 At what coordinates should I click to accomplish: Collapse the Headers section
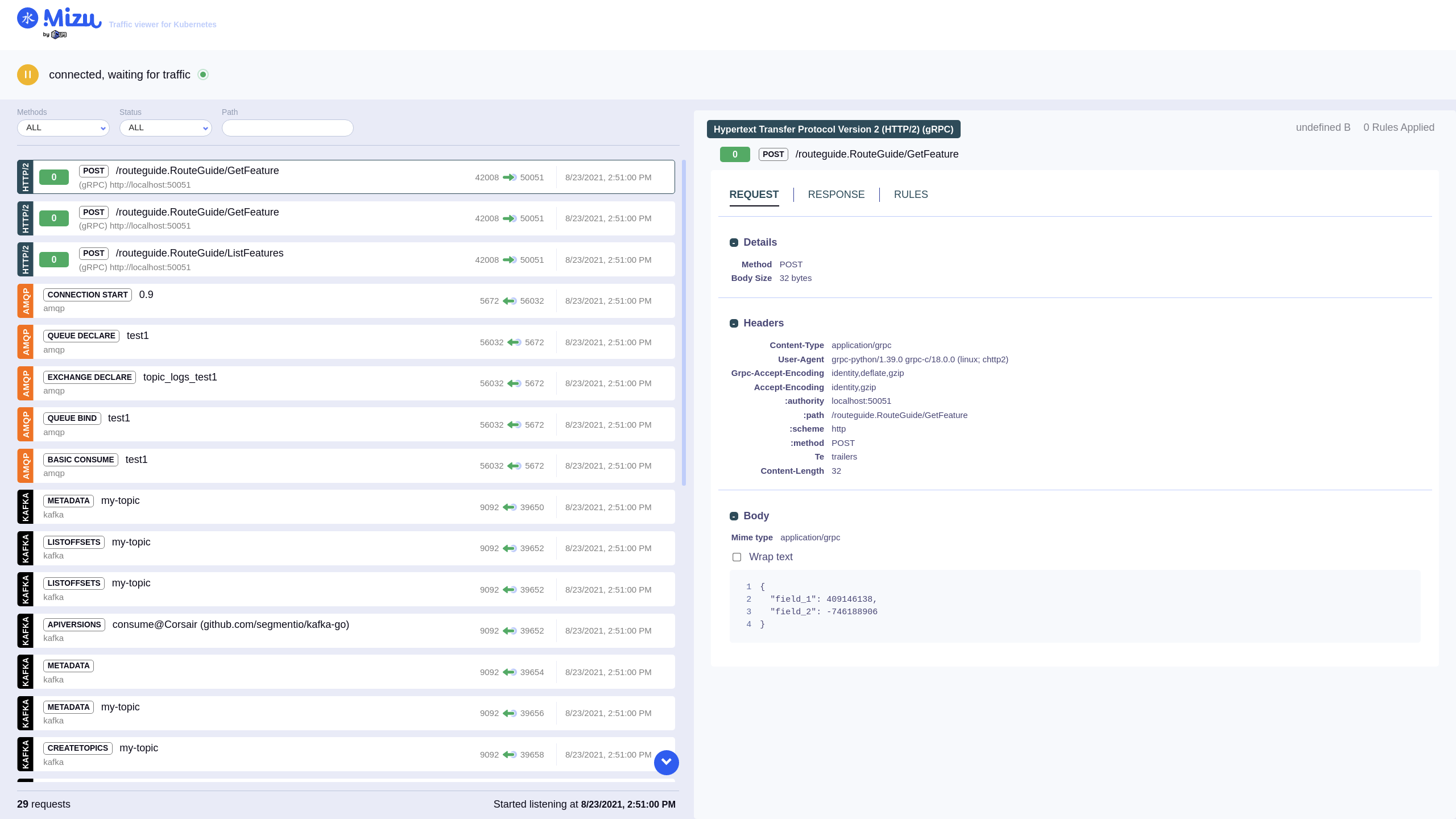click(734, 324)
